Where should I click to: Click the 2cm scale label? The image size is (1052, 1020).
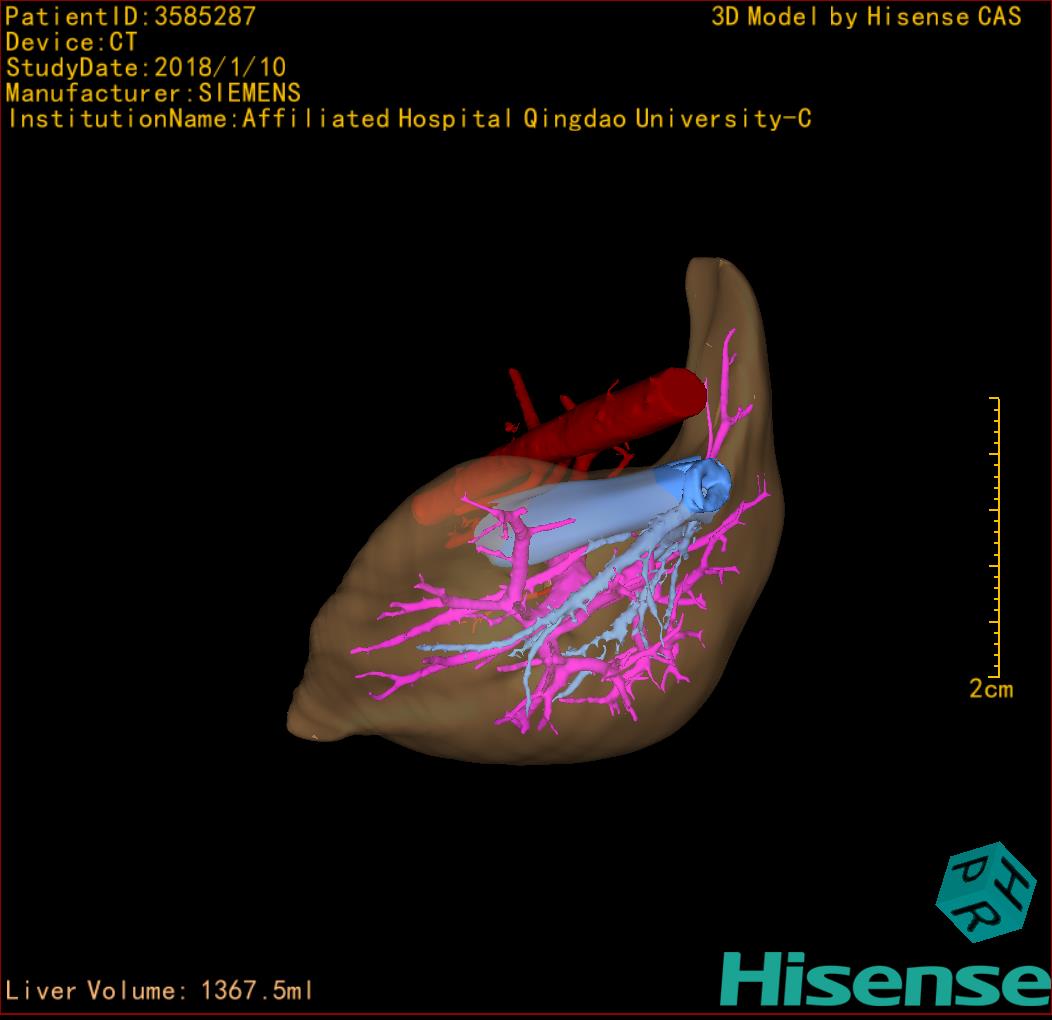[990, 689]
